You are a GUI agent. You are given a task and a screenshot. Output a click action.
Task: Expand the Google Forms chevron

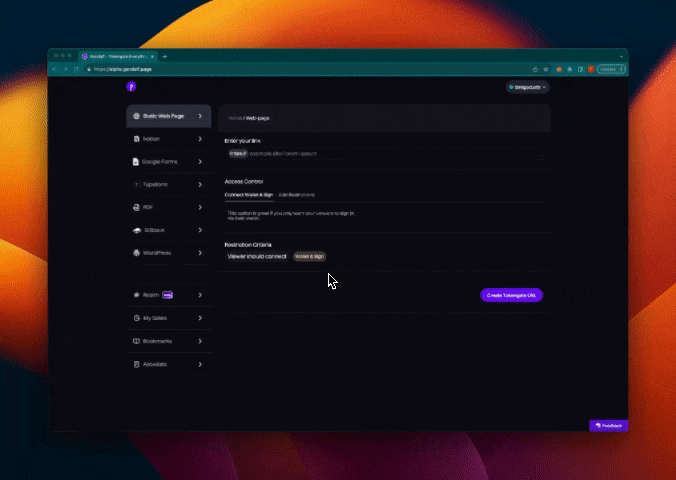200,162
